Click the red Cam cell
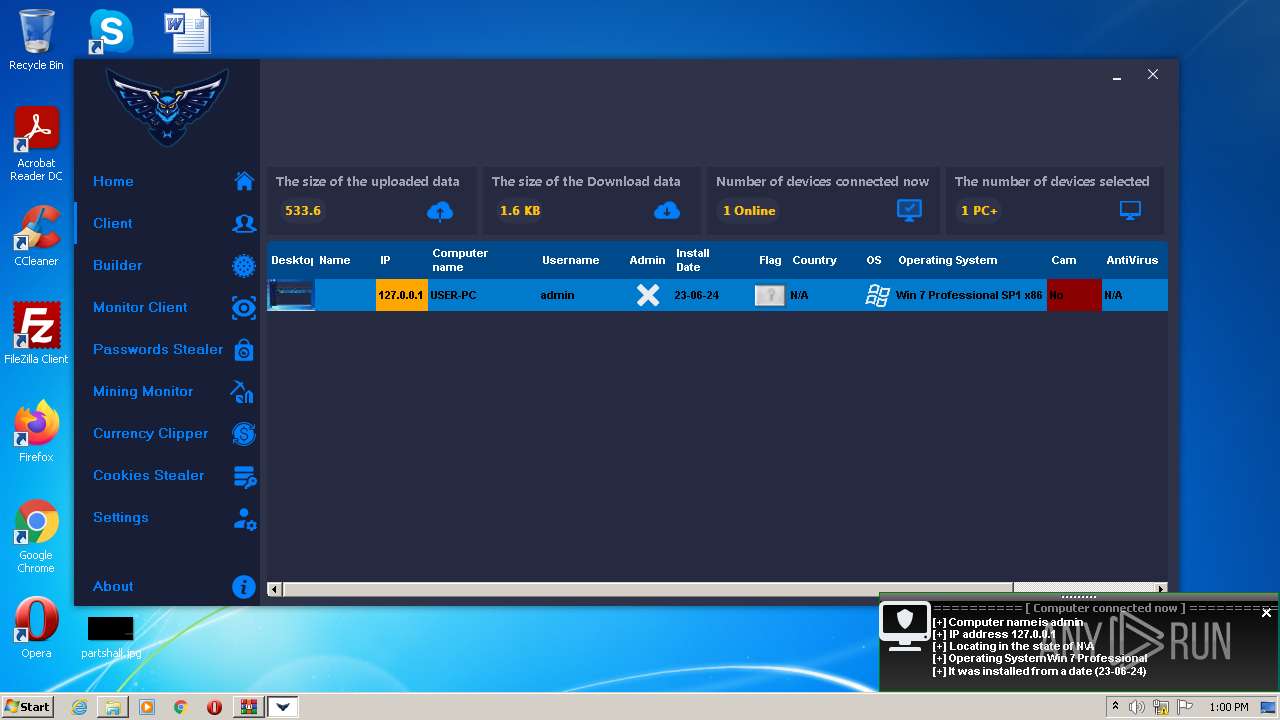 (x=1074, y=295)
